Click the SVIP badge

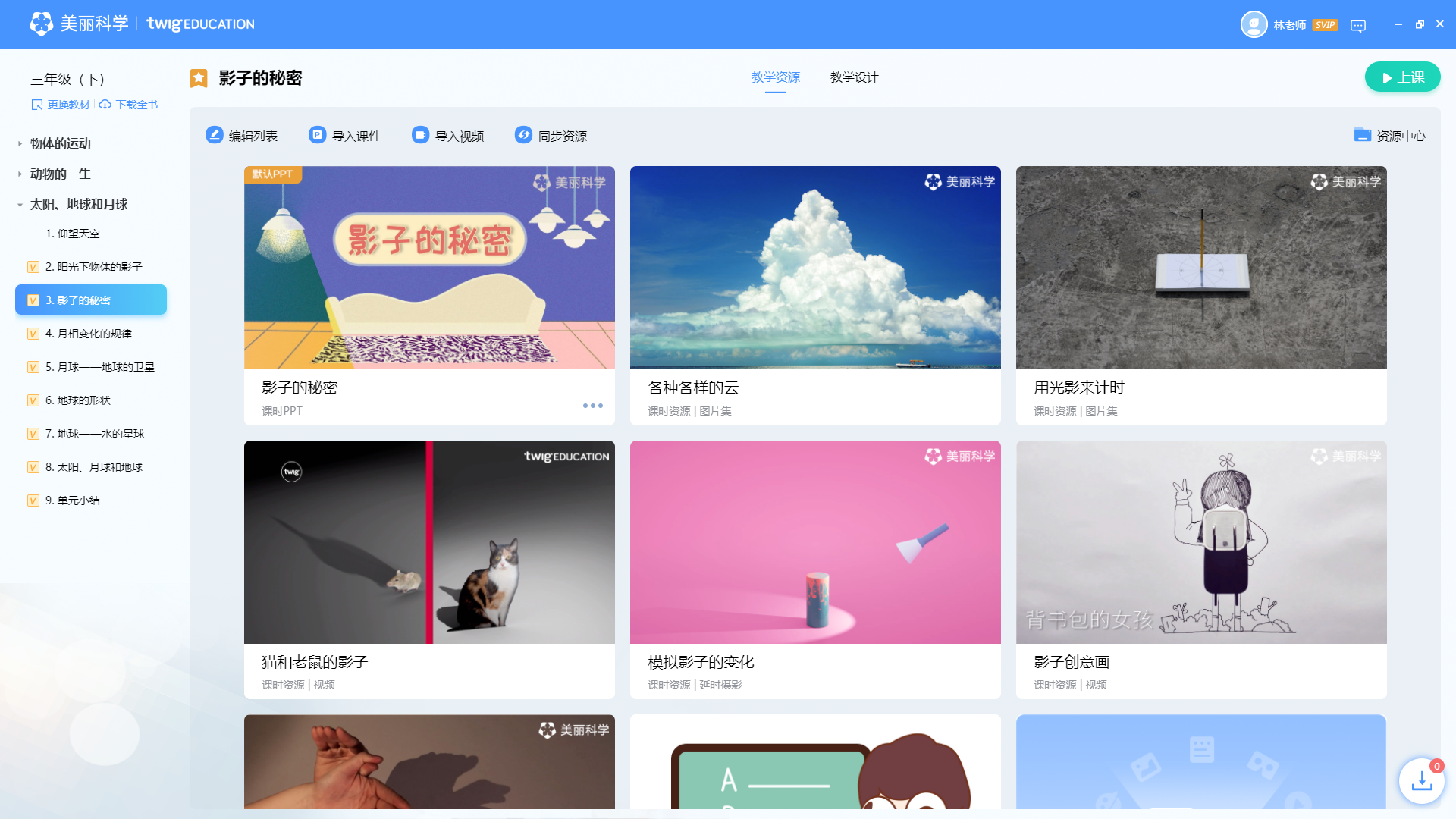point(1325,25)
